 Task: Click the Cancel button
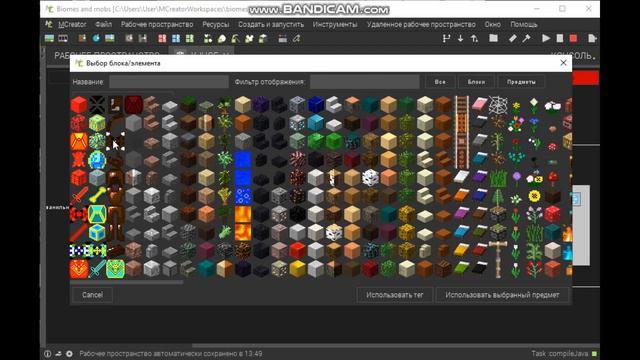[x=92, y=295]
